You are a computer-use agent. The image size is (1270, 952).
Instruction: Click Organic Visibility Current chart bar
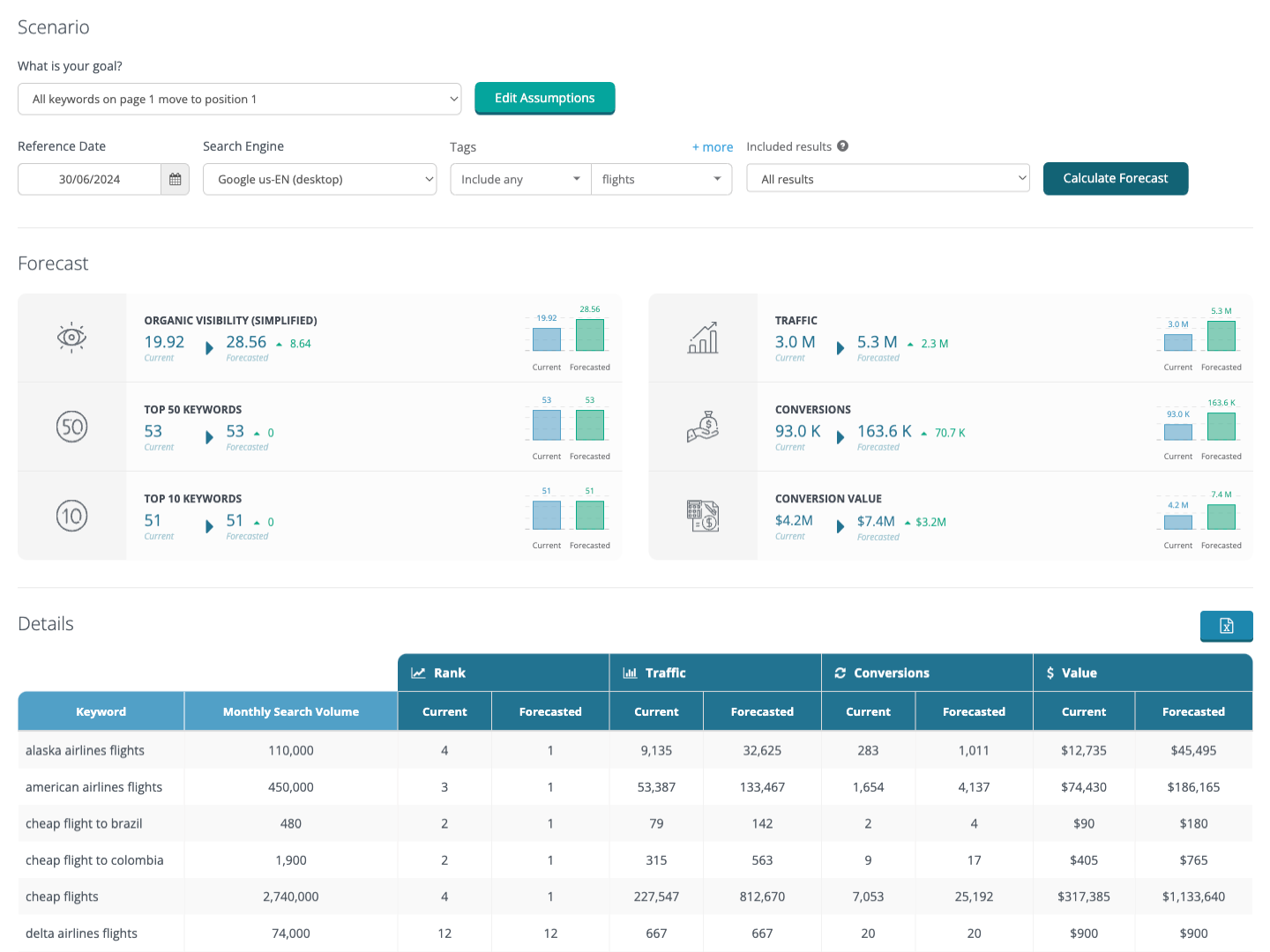tap(547, 339)
